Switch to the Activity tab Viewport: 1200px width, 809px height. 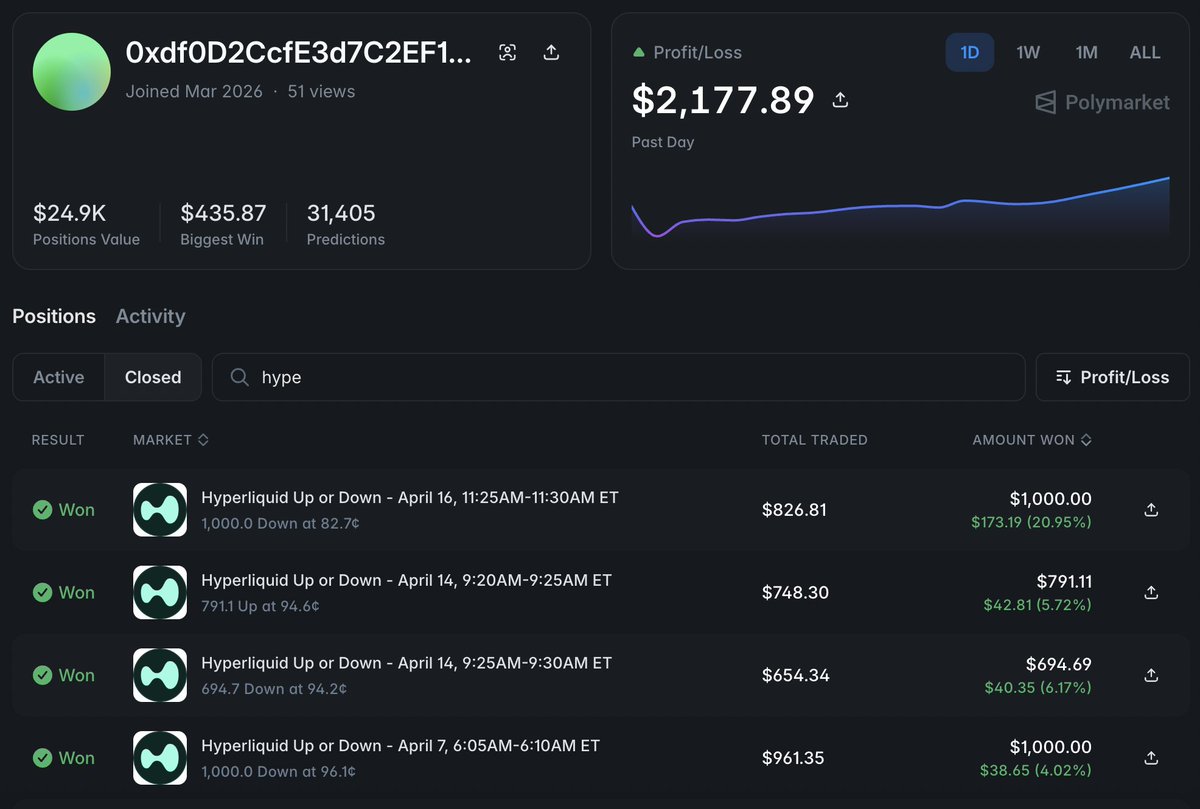point(150,316)
